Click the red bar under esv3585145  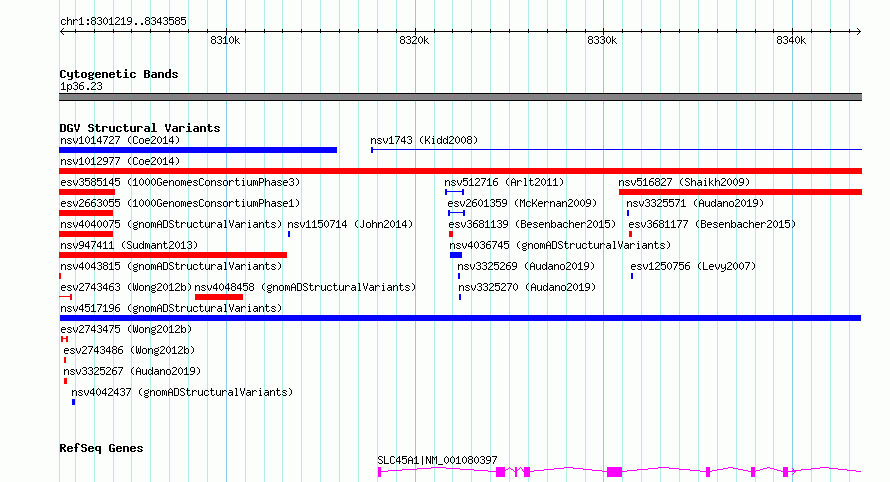87,192
